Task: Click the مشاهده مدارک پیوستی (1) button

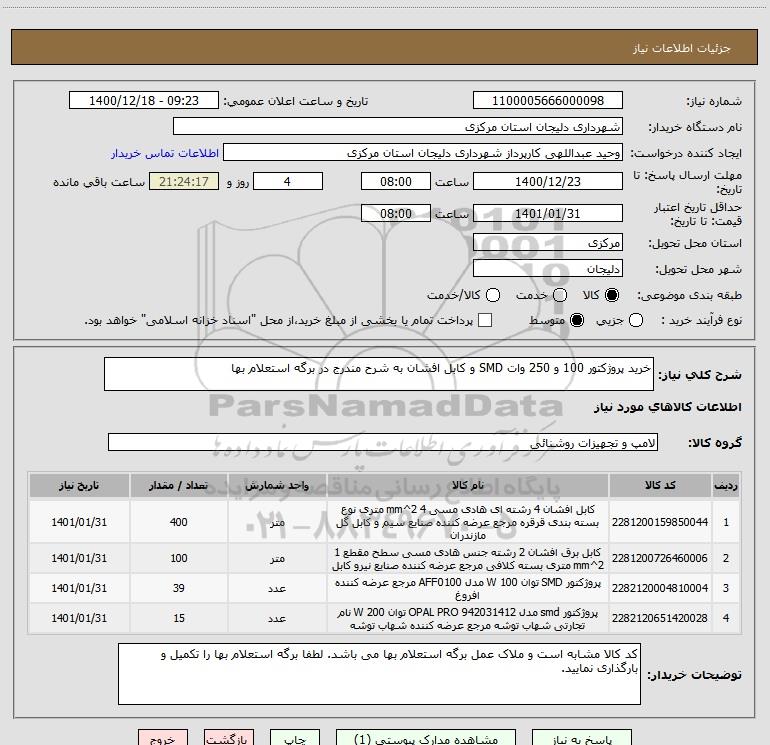Action: [426, 738]
